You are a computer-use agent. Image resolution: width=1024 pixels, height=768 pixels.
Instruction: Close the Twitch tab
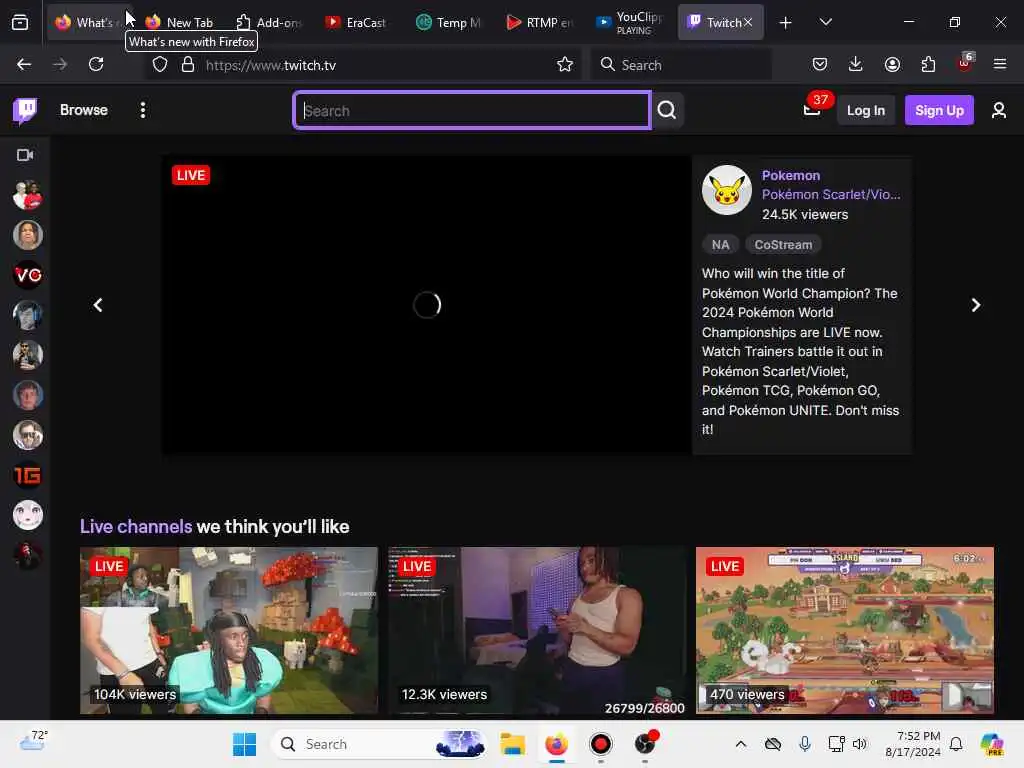pos(748,22)
